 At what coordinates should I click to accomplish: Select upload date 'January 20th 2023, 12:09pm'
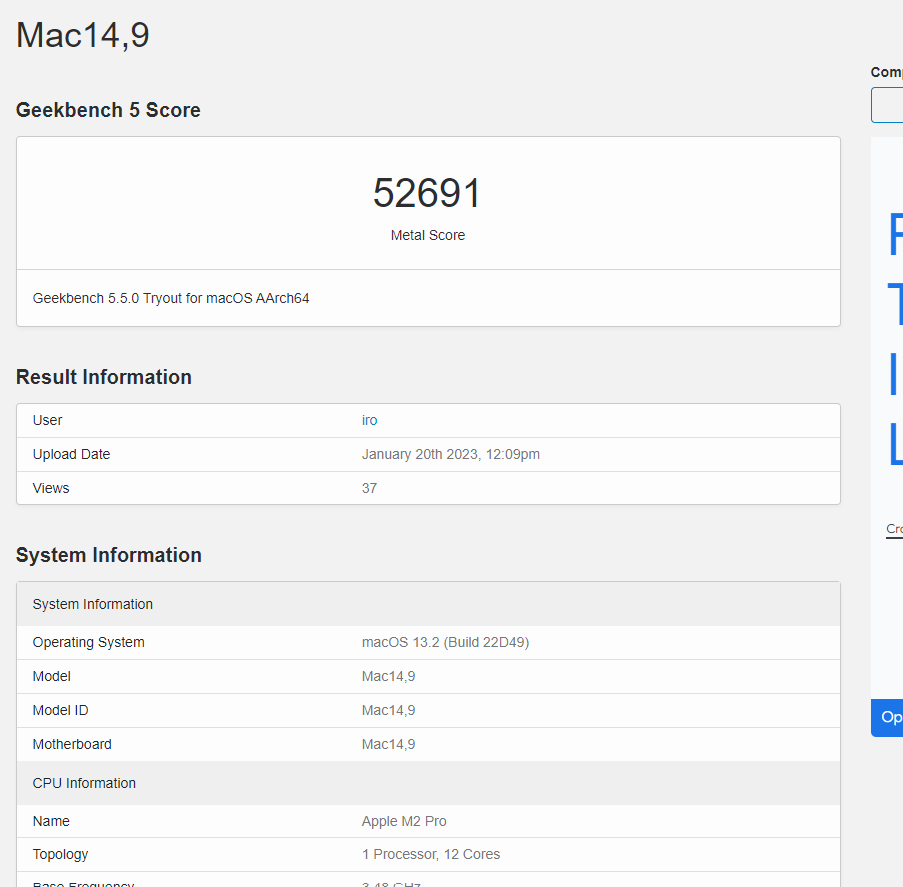pos(450,454)
